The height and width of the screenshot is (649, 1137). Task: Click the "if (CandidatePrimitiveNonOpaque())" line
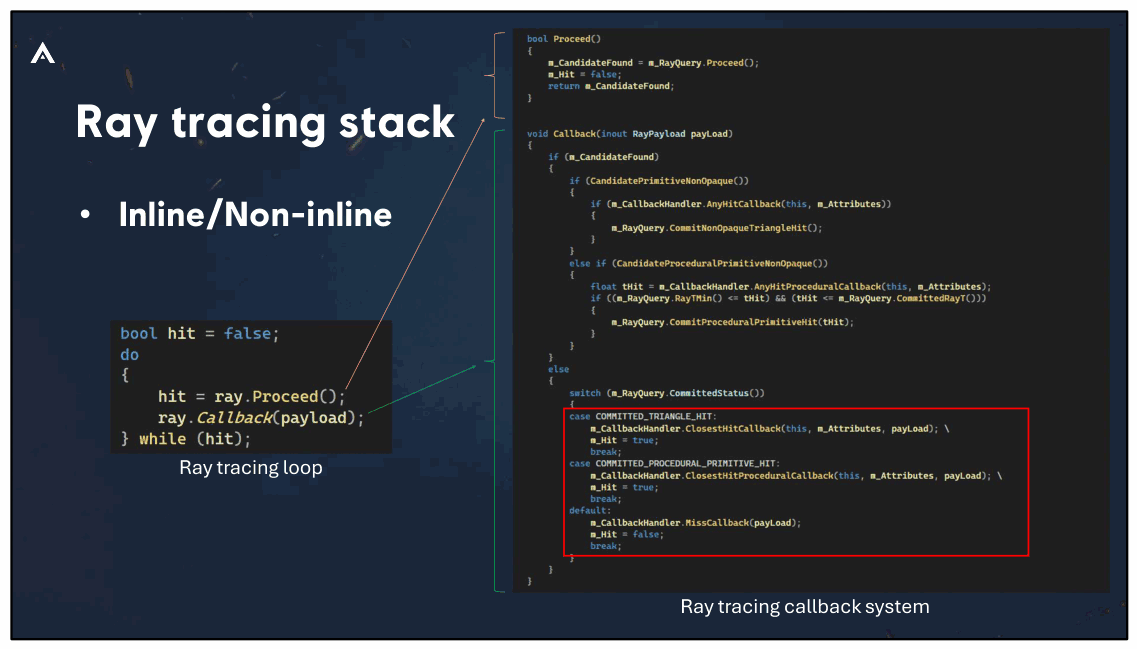click(x=658, y=181)
